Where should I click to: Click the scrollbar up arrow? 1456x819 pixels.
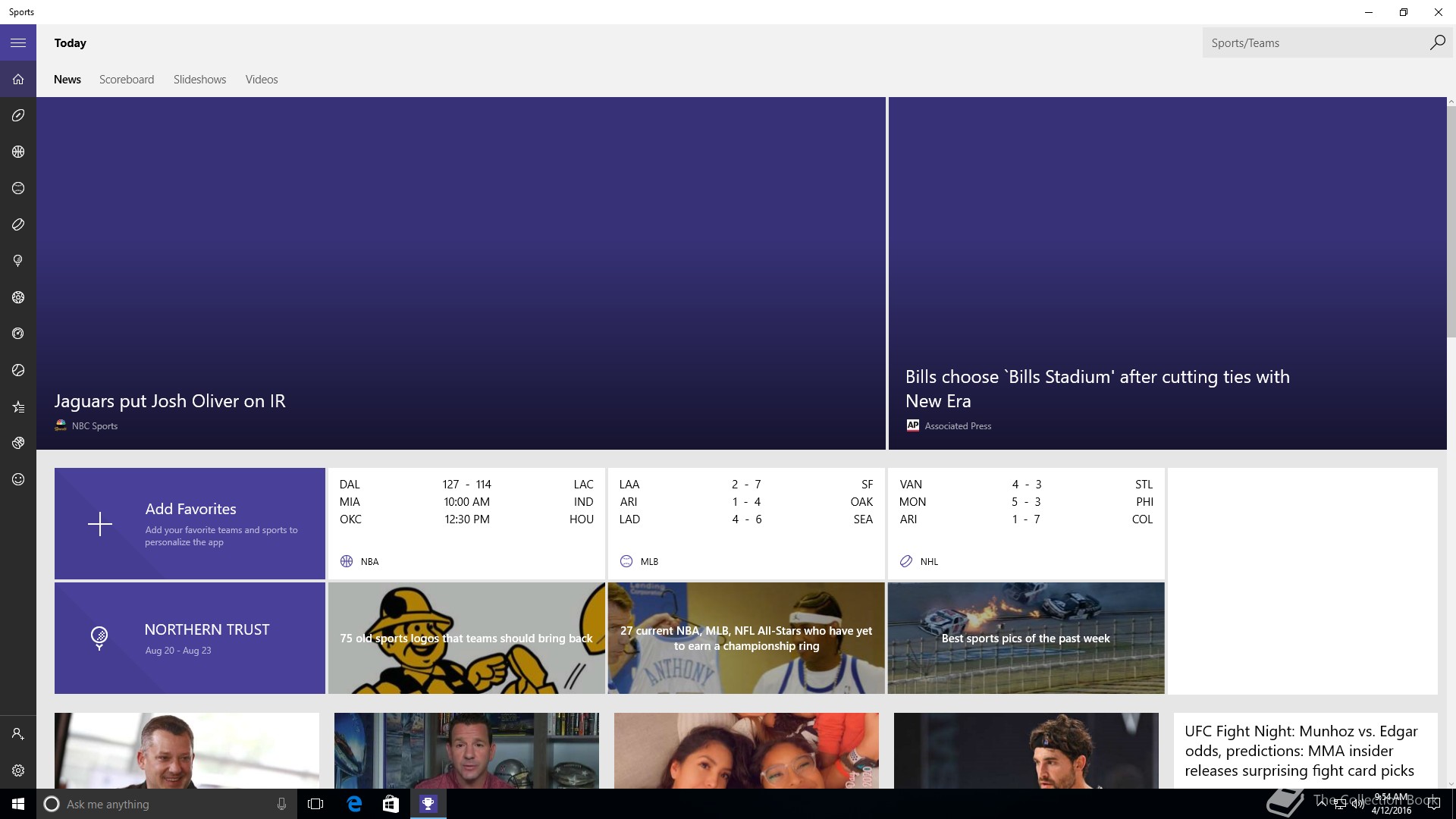coord(1451,102)
